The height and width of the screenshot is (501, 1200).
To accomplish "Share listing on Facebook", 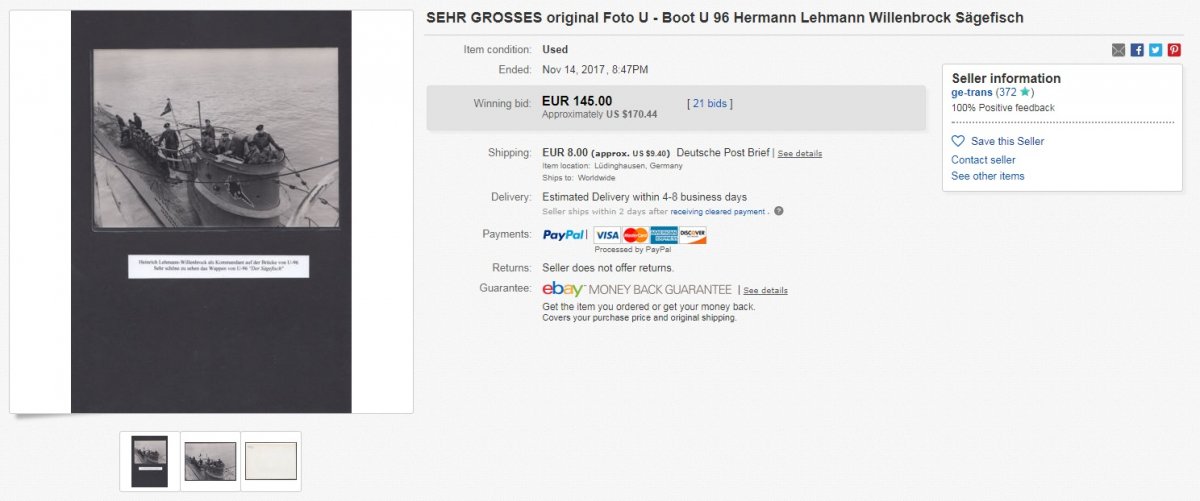I will [x=1137, y=50].
